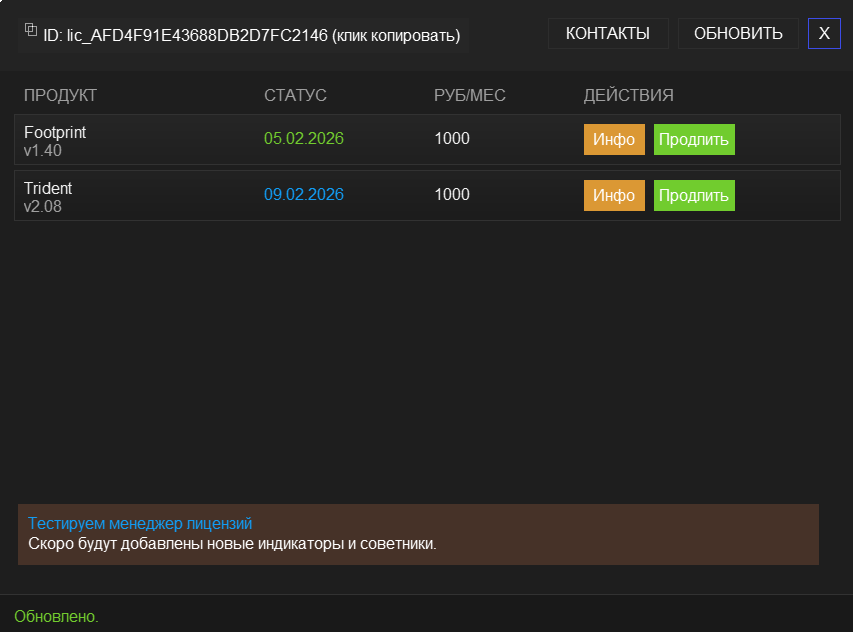Extend the Trident license via Продлить
Image resolution: width=853 pixels, height=632 pixels.
pyautogui.click(x=694, y=195)
